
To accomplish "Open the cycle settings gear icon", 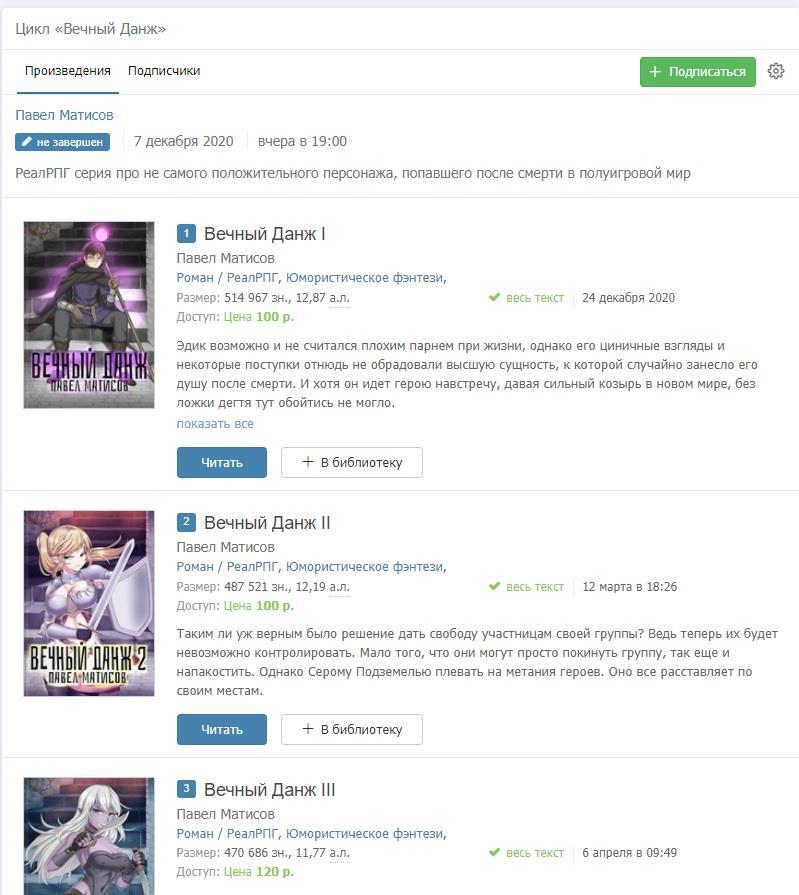I will (x=776, y=71).
